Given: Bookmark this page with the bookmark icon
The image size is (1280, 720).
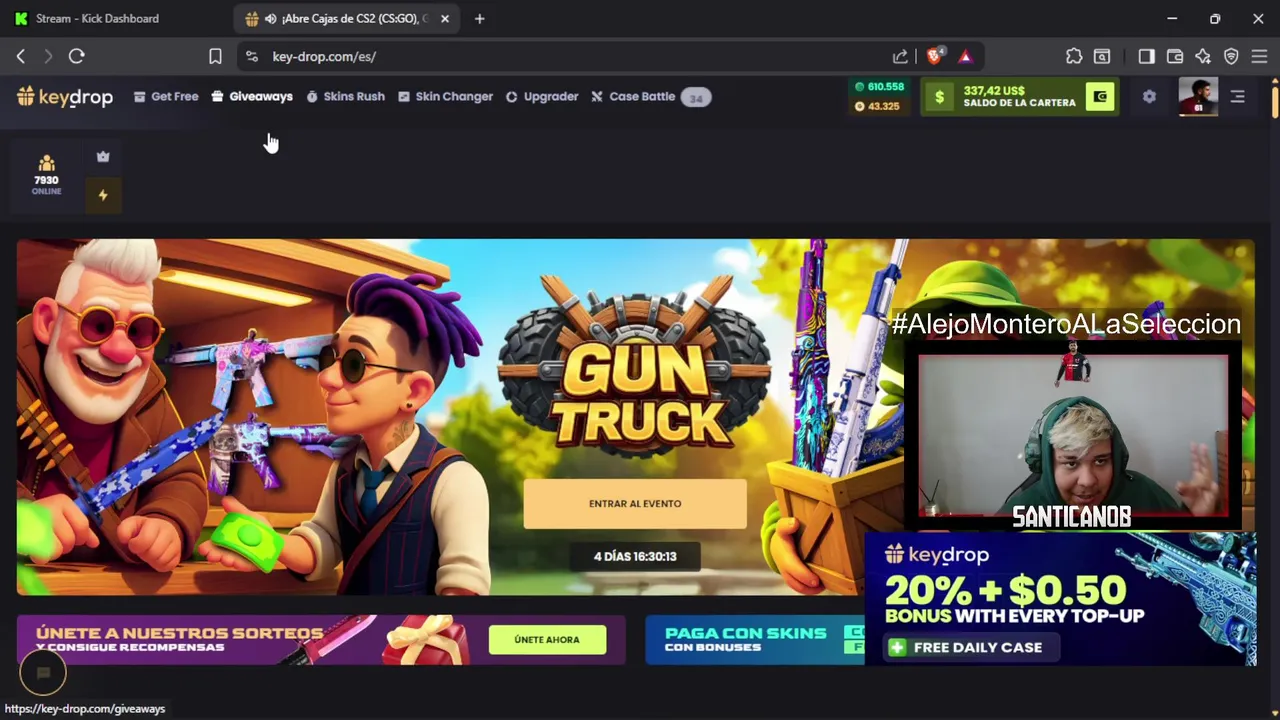Looking at the screenshot, I should pos(215,57).
